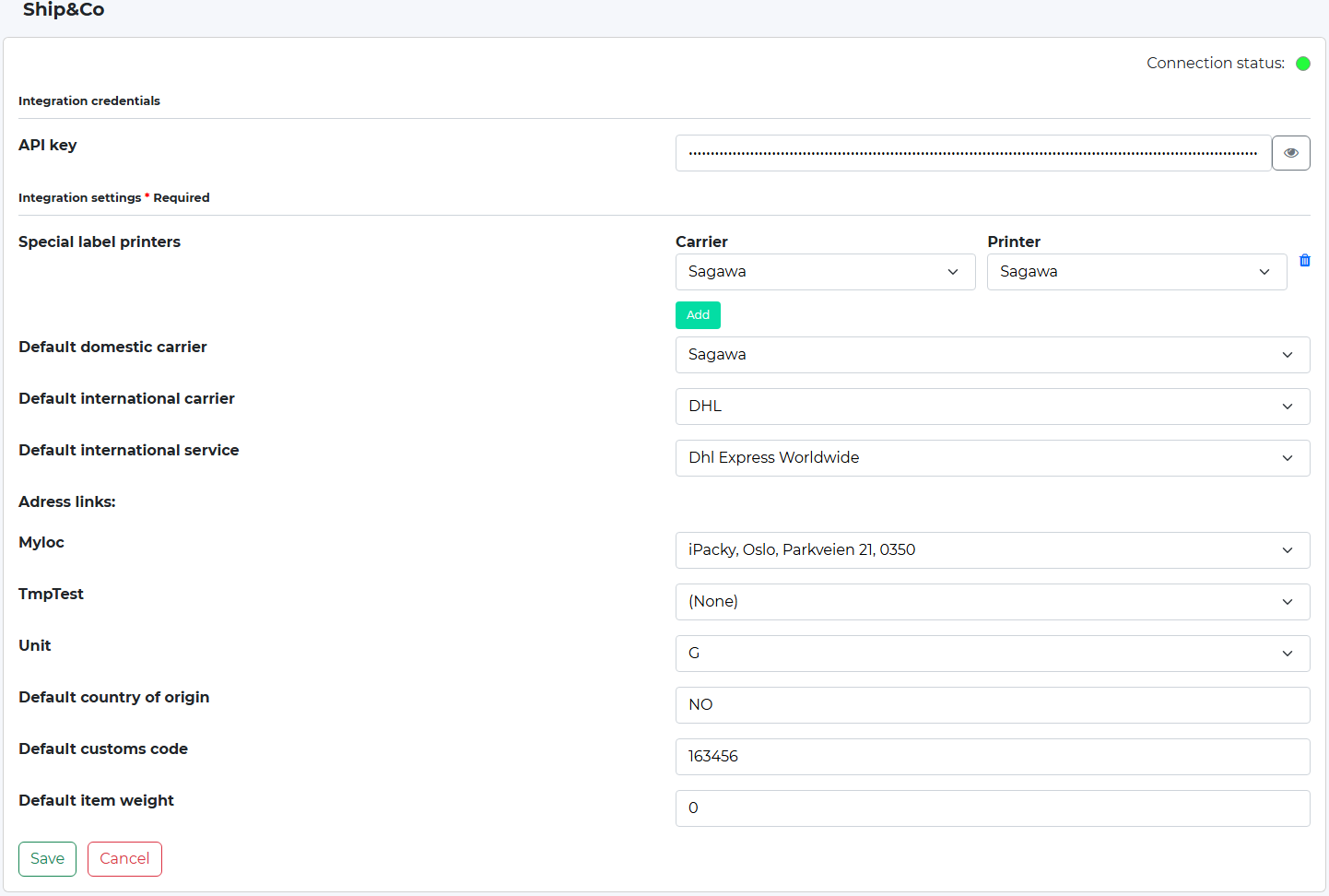
Task: Open the Unit dropdown set to G
Action: click(x=992, y=654)
